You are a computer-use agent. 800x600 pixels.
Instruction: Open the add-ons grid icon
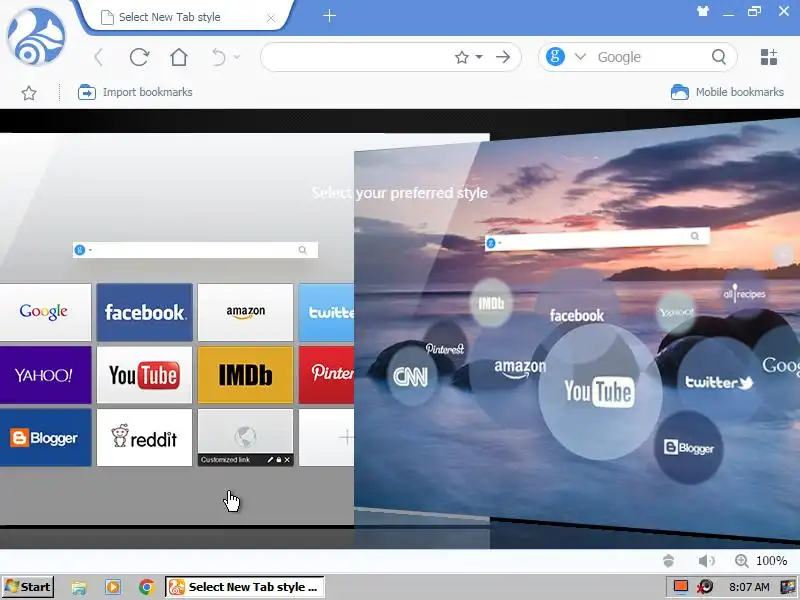point(768,57)
